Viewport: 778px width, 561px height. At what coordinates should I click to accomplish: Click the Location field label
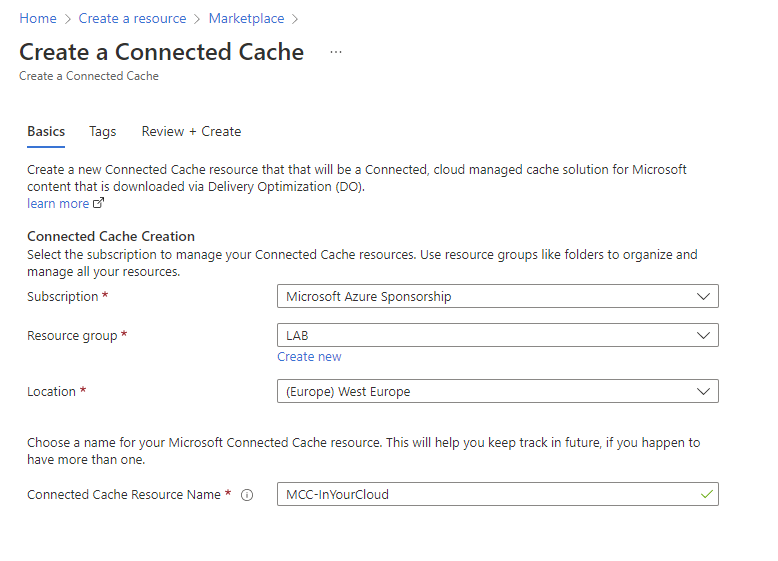pyautogui.click(x=51, y=391)
